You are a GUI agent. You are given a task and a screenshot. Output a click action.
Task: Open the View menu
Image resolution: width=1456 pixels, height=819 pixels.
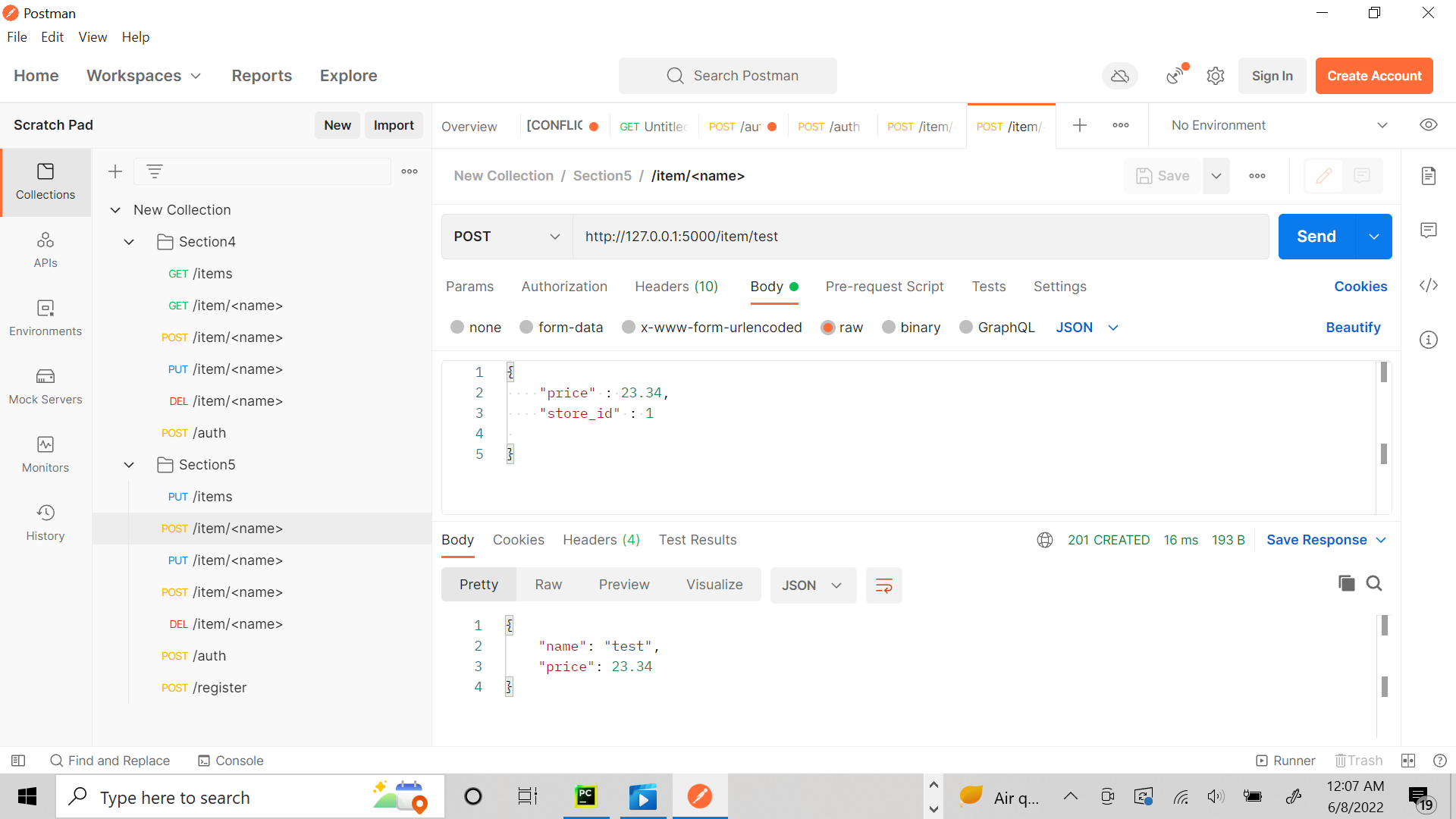(93, 37)
